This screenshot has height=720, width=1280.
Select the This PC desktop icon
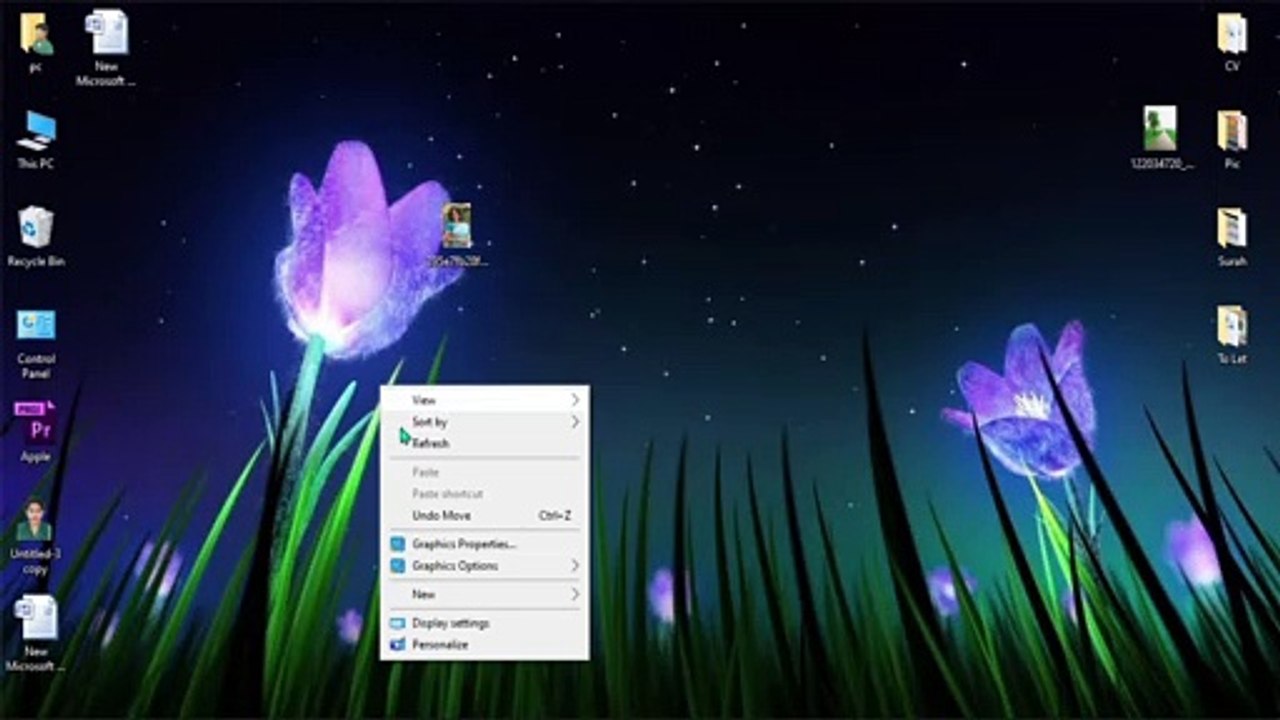coord(36,139)
